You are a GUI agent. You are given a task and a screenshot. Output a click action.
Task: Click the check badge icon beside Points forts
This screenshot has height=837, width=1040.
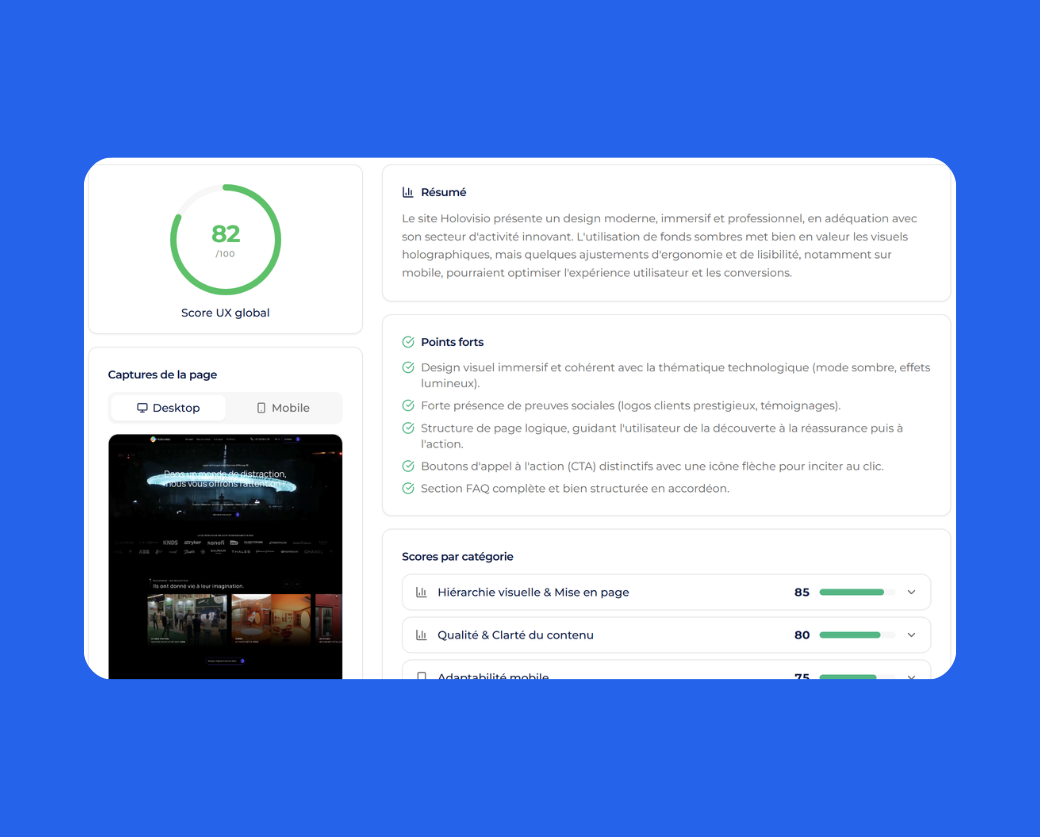407,341
